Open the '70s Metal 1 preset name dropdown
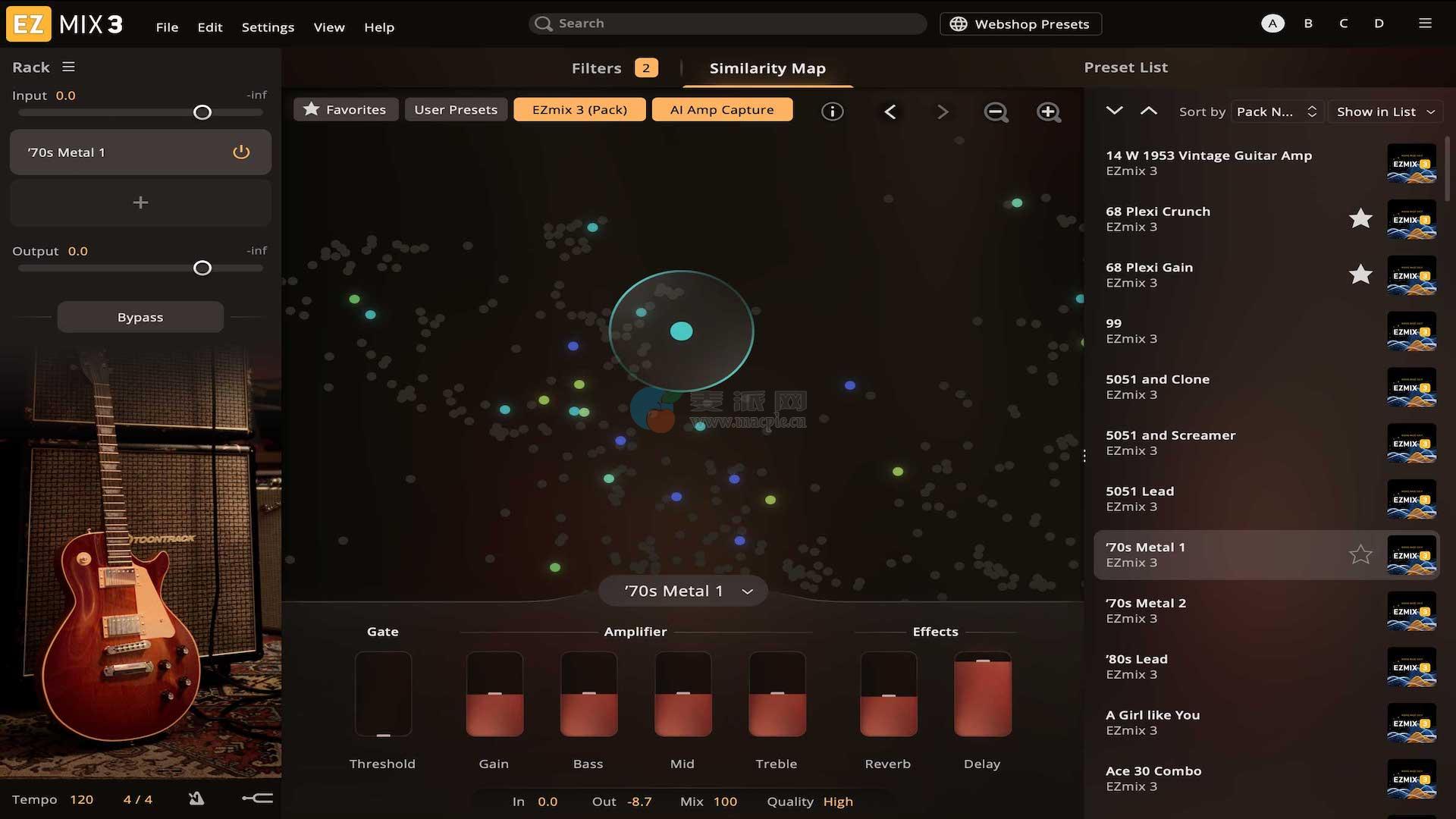1456x819 pixels. [683, 591]
